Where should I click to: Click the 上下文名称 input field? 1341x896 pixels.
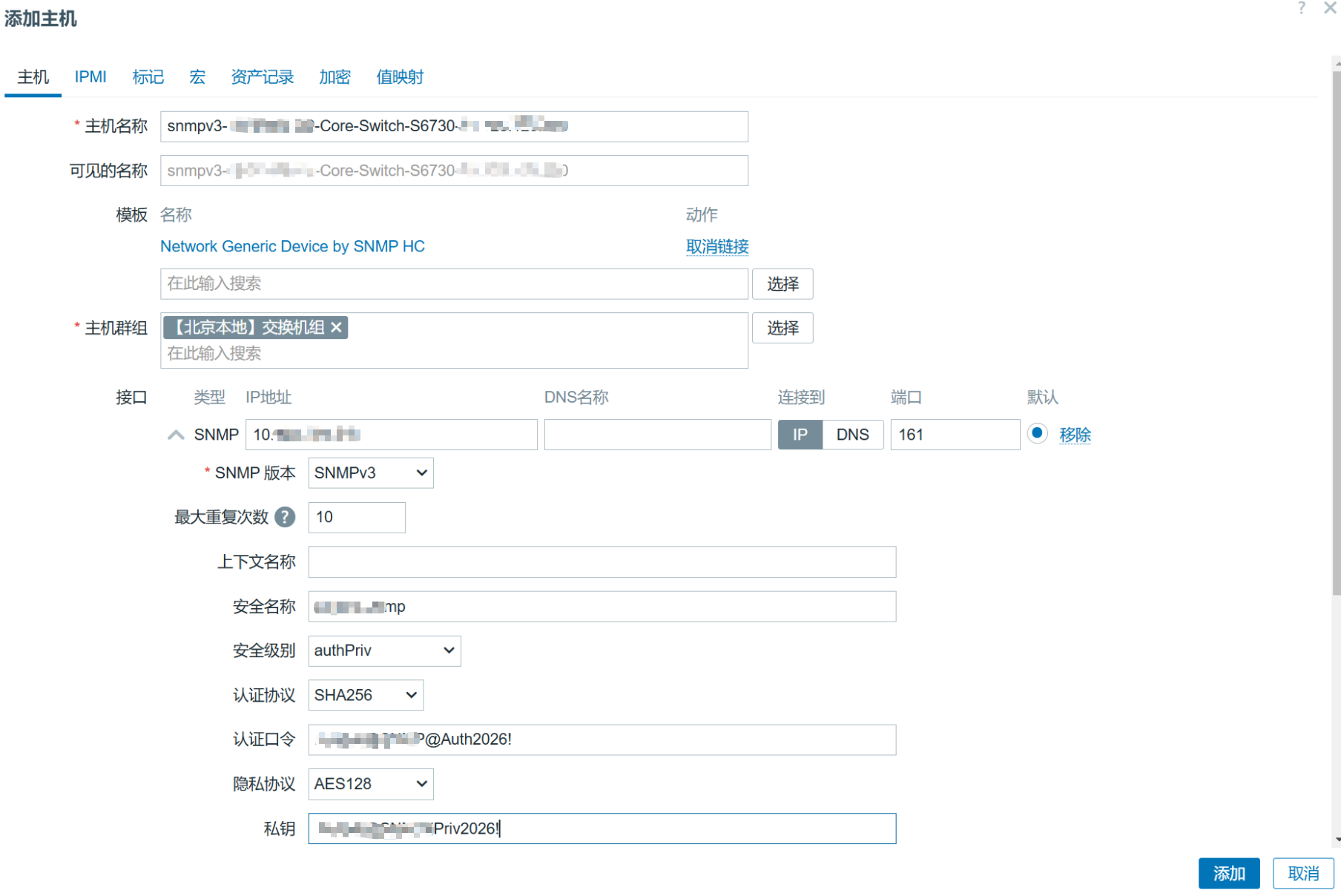(602, 562)
